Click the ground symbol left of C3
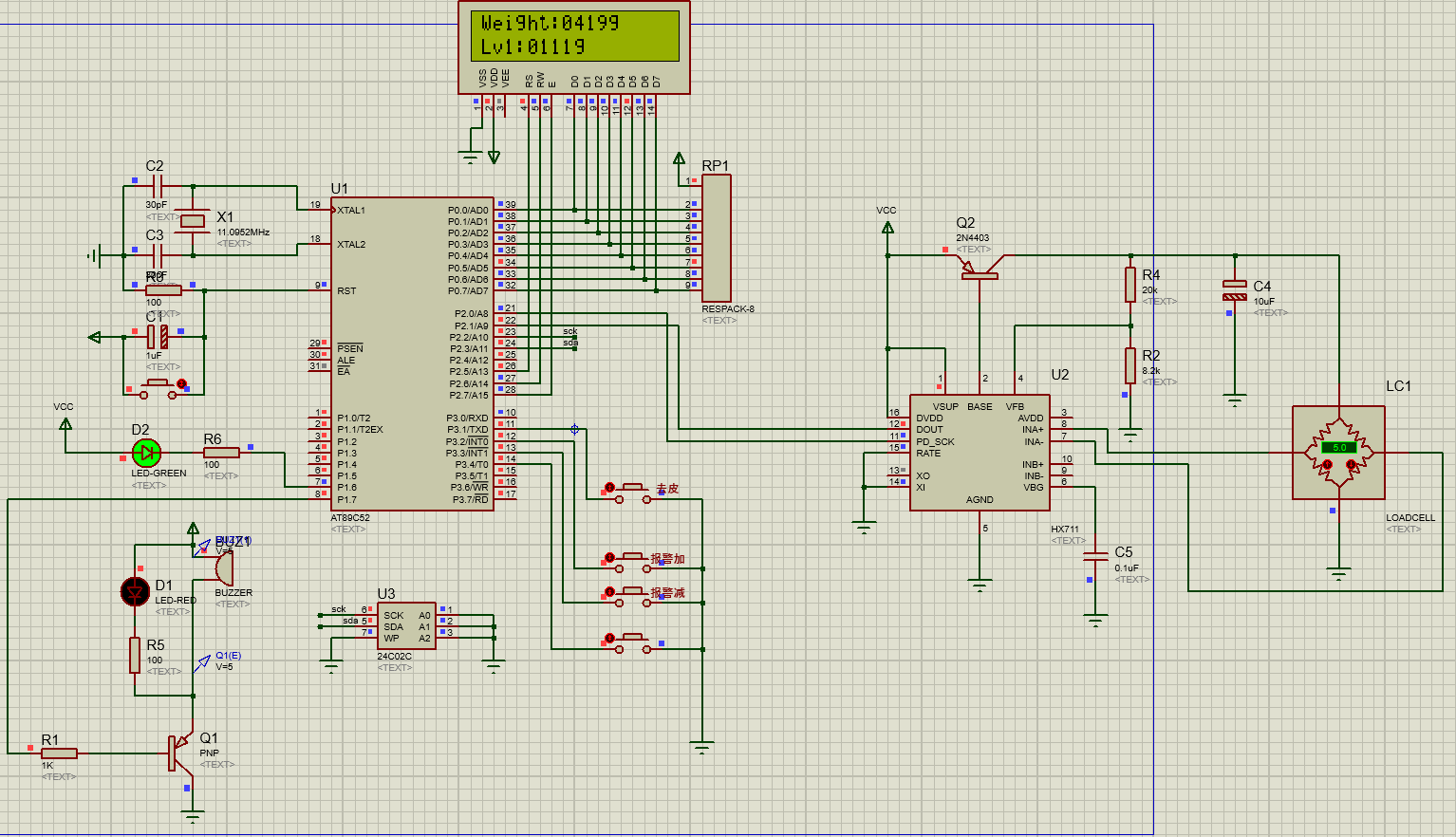Image resolution: width=1456 pixels, height=837 pixels. (x=93, y=255)
